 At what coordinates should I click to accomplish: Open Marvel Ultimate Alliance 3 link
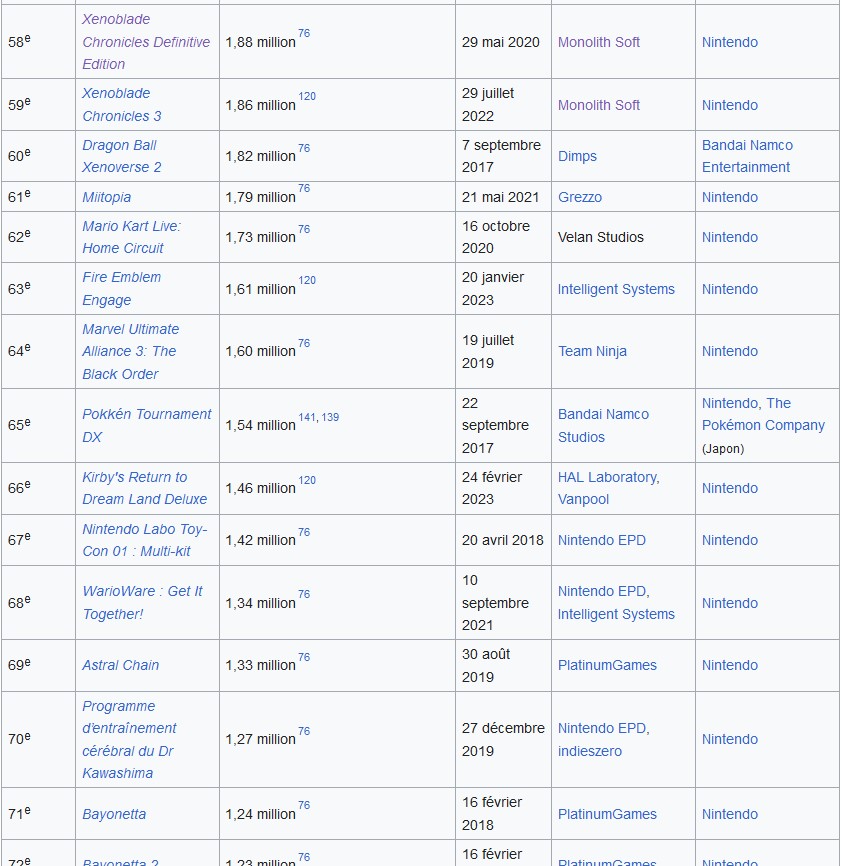pyautogui.click(x=130, y=351)
